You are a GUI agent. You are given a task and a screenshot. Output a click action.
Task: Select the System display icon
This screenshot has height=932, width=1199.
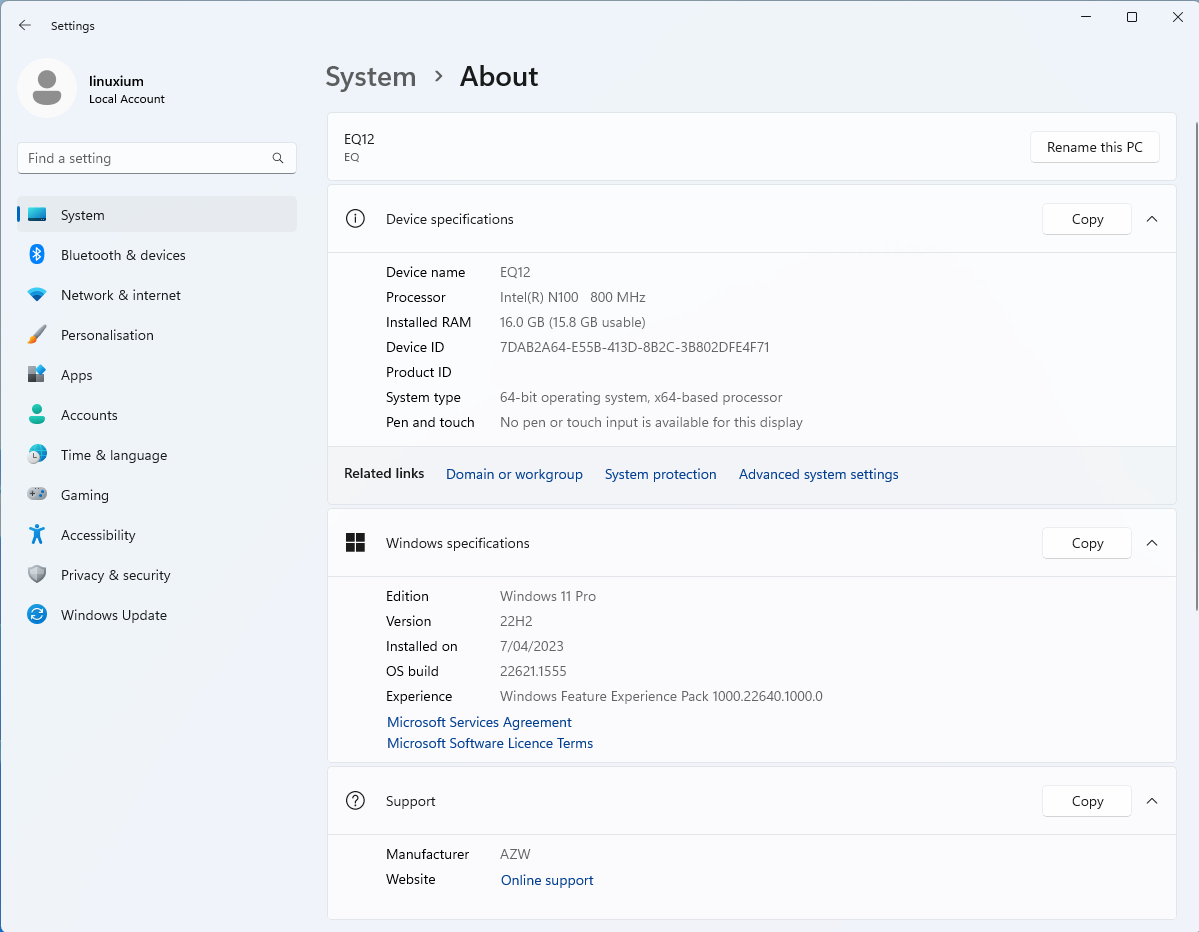tap(37, 215)
